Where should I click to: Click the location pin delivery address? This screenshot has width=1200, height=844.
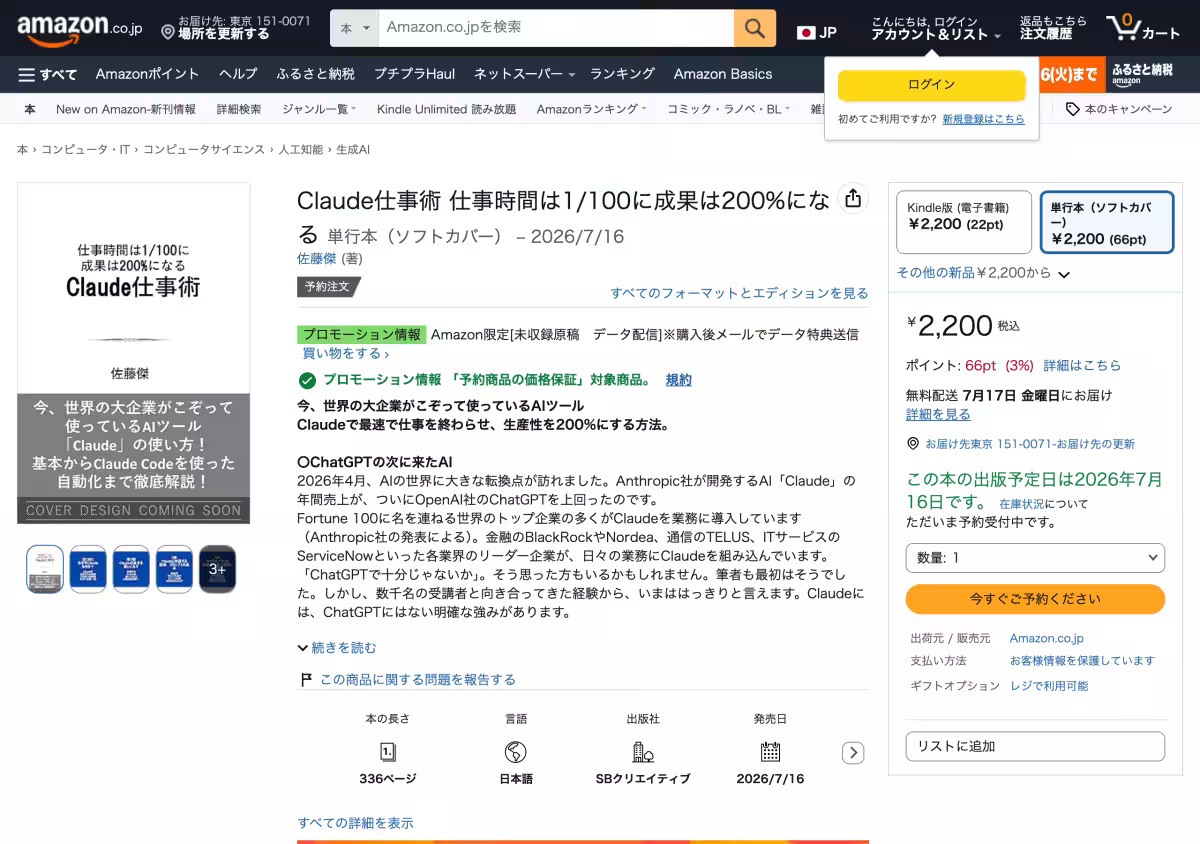coord(237,27)
